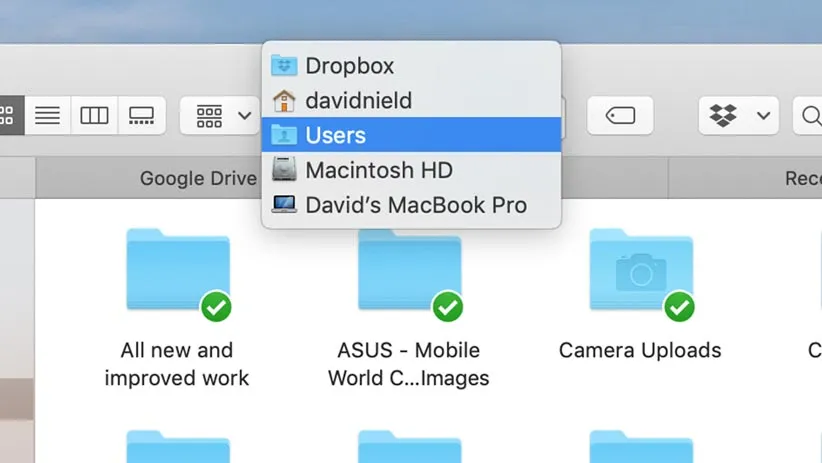Switch to gallery view in Finder toolbar
Screen dimensions: 822x463
coord(140,116)
